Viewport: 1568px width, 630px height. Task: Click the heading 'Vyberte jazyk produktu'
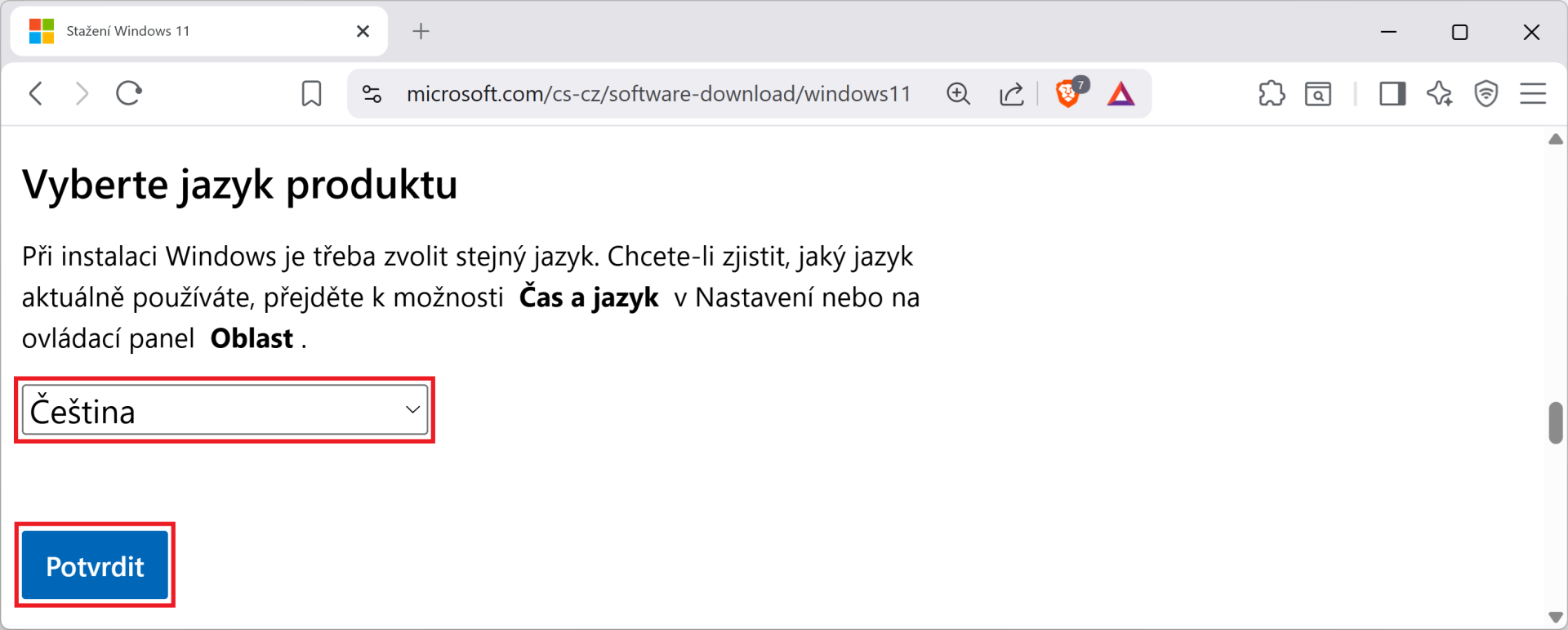coord(239,185)
